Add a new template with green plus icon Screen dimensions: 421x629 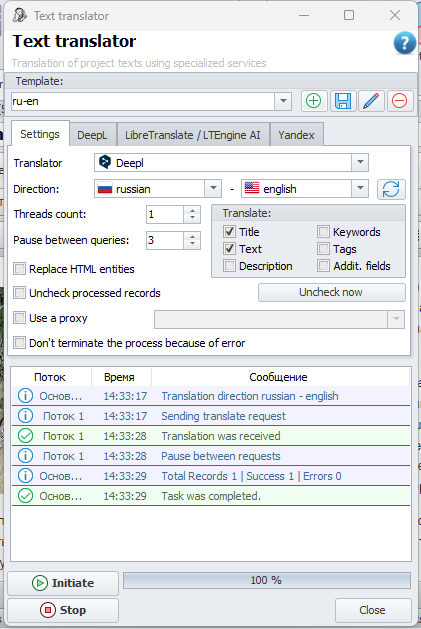click(313, 101)
